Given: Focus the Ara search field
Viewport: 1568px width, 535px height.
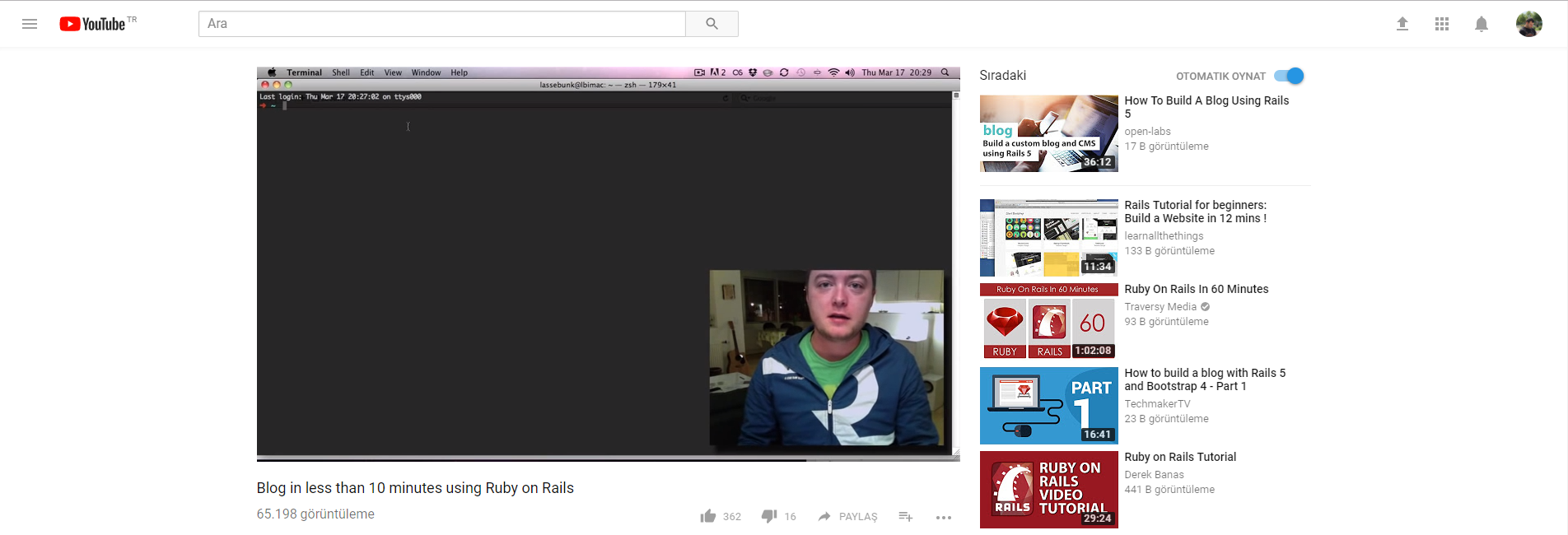Looking at the screenshot, I should click(442, 24).
